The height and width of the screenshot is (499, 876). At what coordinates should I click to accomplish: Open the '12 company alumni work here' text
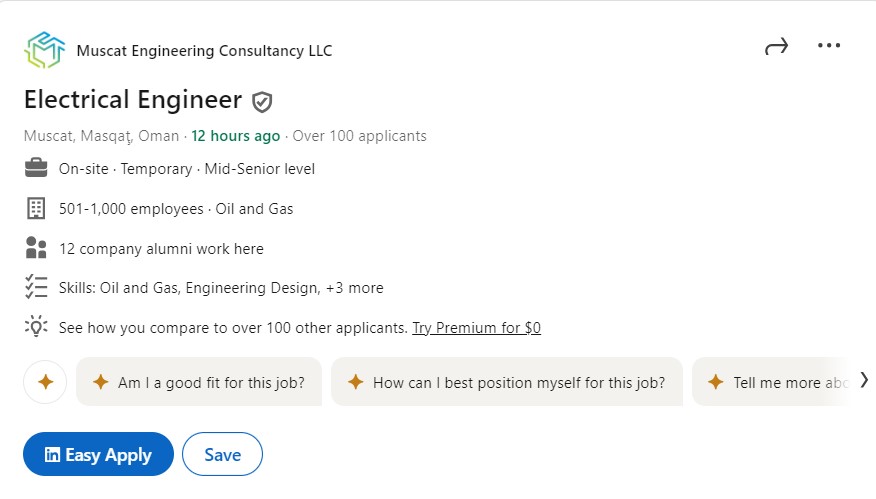click(161, 249)
